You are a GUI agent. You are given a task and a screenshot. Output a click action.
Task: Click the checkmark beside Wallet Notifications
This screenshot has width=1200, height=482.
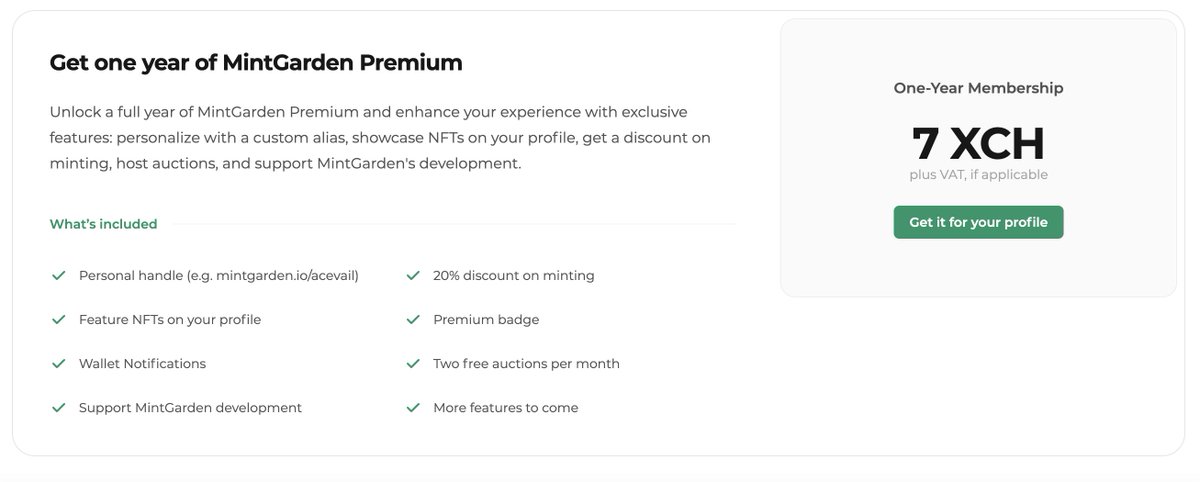(x=59, y=363)
